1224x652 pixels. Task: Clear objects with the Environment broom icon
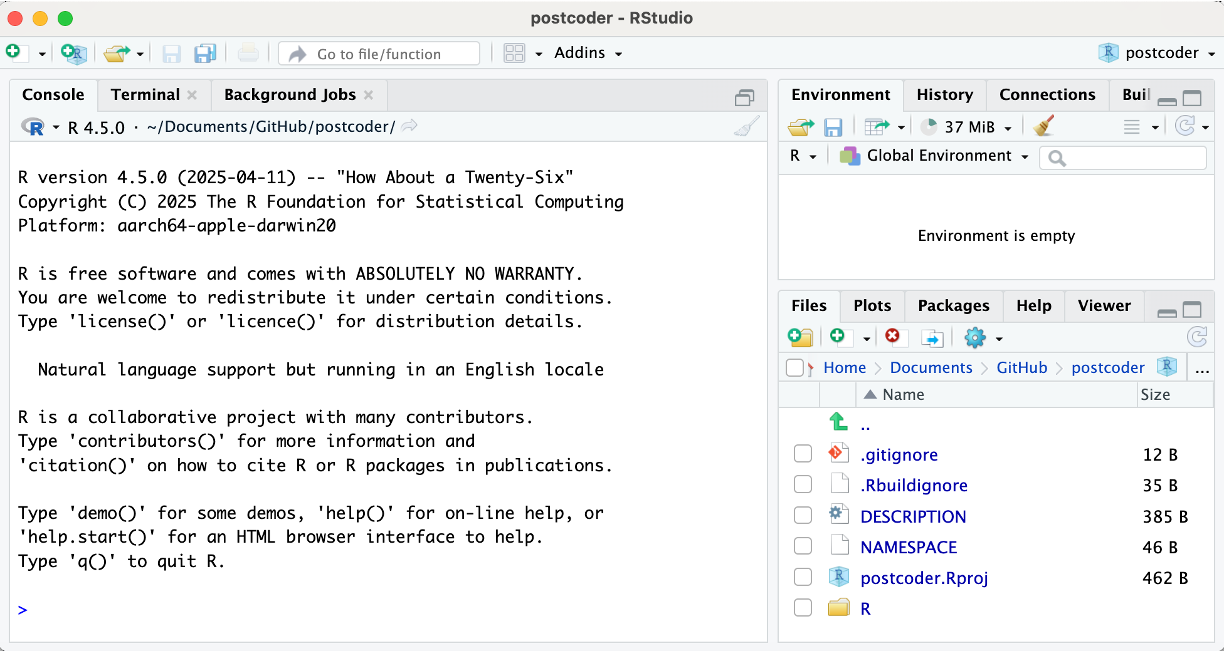1044,126
